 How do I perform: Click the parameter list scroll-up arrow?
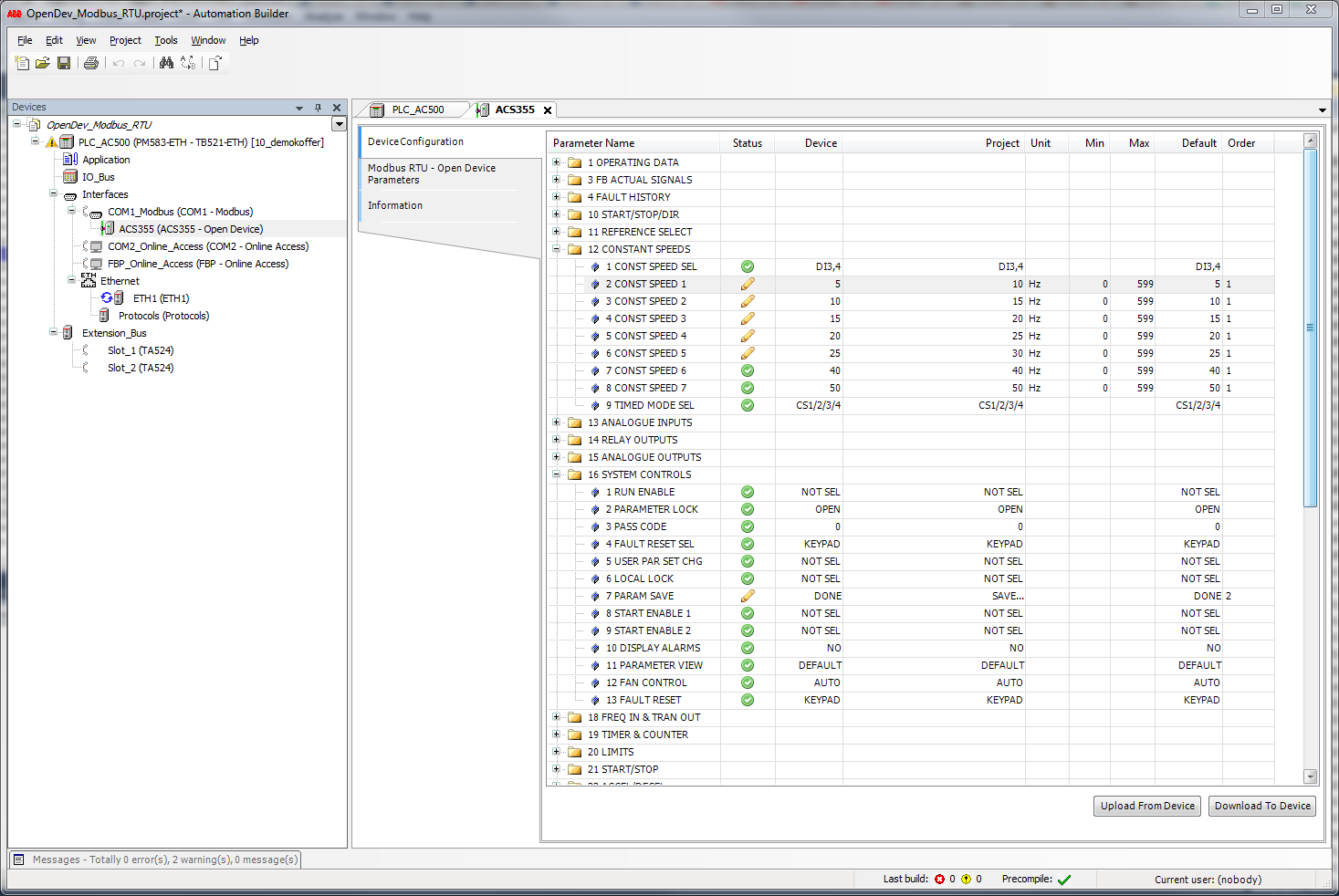[1311, 141]
